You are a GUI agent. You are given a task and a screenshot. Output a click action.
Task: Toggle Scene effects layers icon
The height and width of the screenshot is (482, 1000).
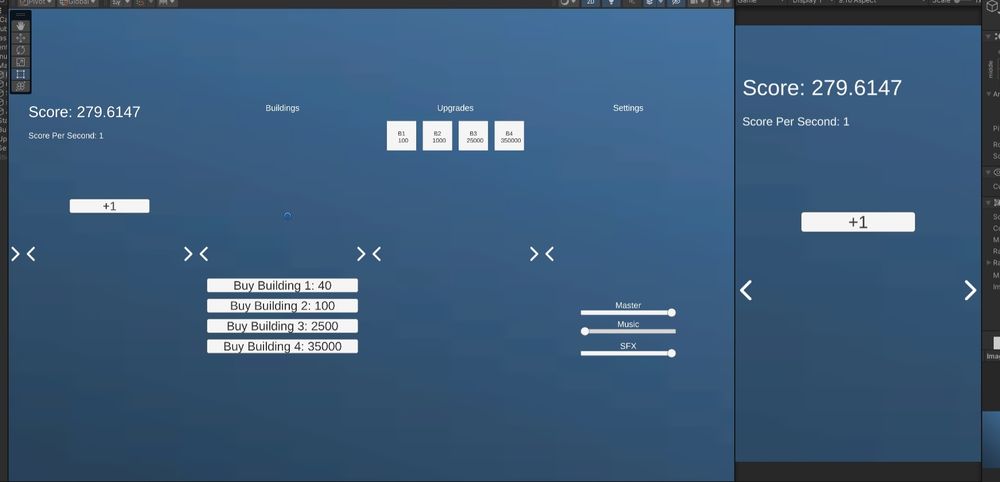652,3
